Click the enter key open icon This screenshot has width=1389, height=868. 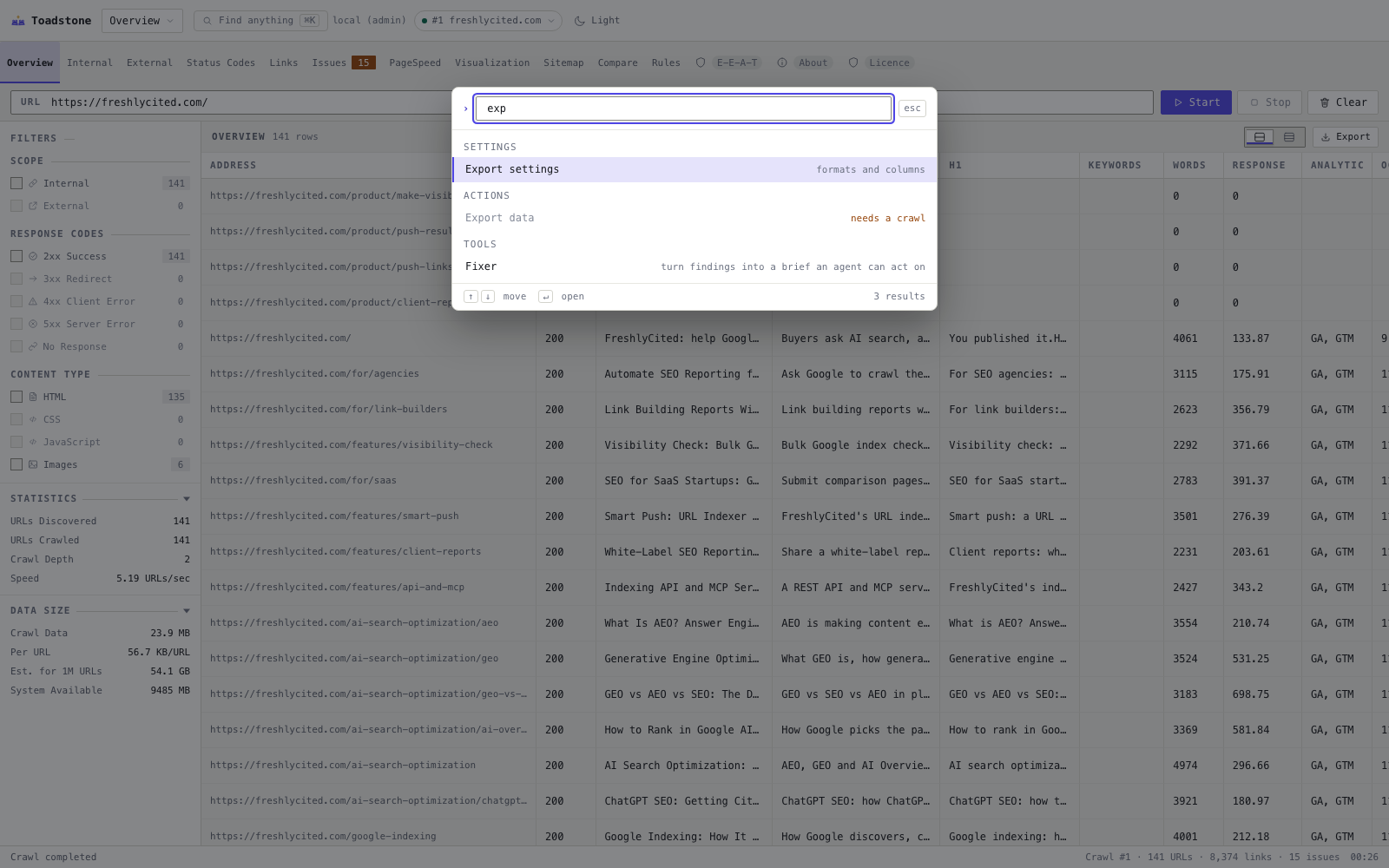click(545, 297)
